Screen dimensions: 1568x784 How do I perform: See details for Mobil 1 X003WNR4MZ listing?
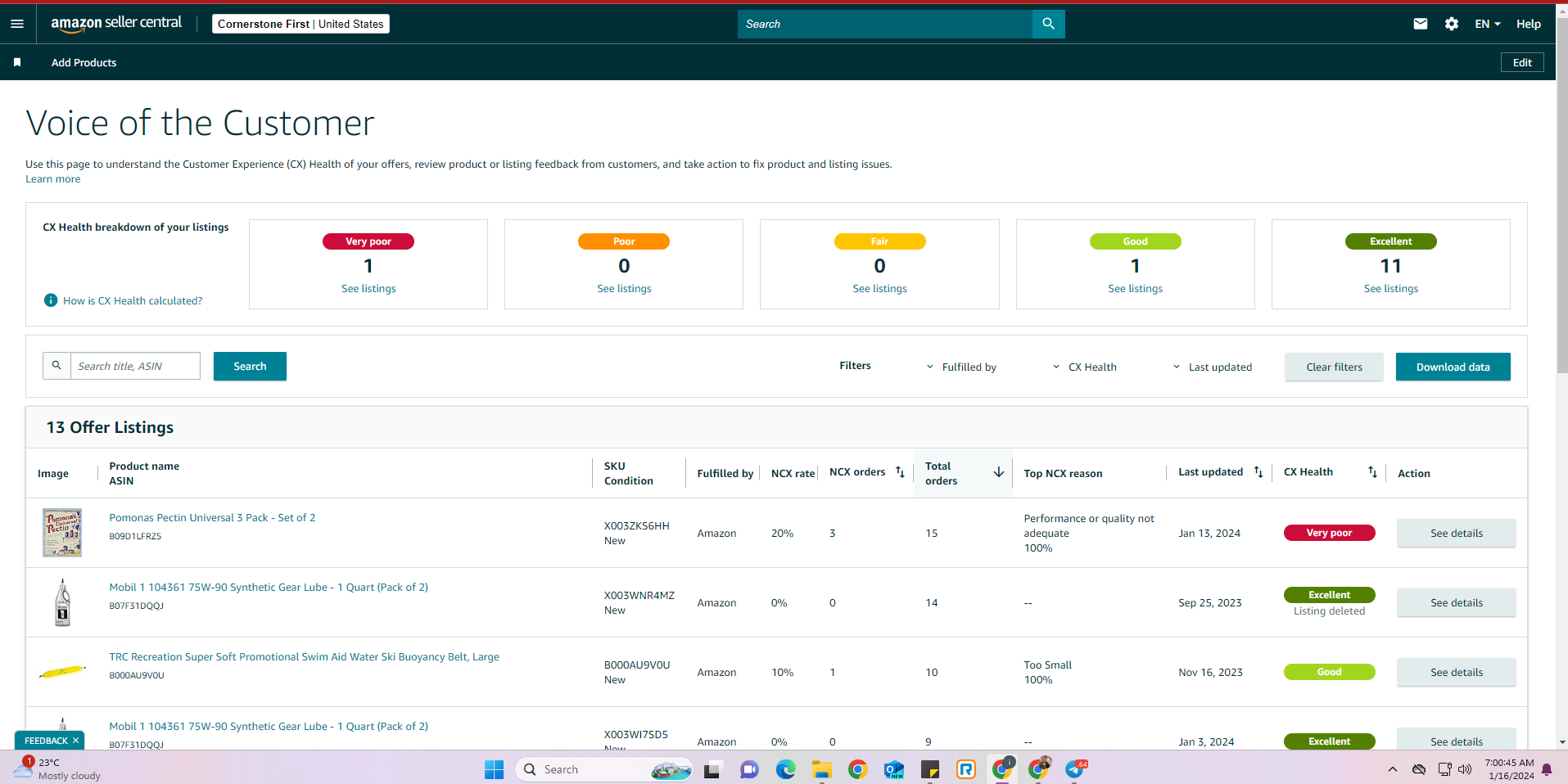[x=1457, y=602]
